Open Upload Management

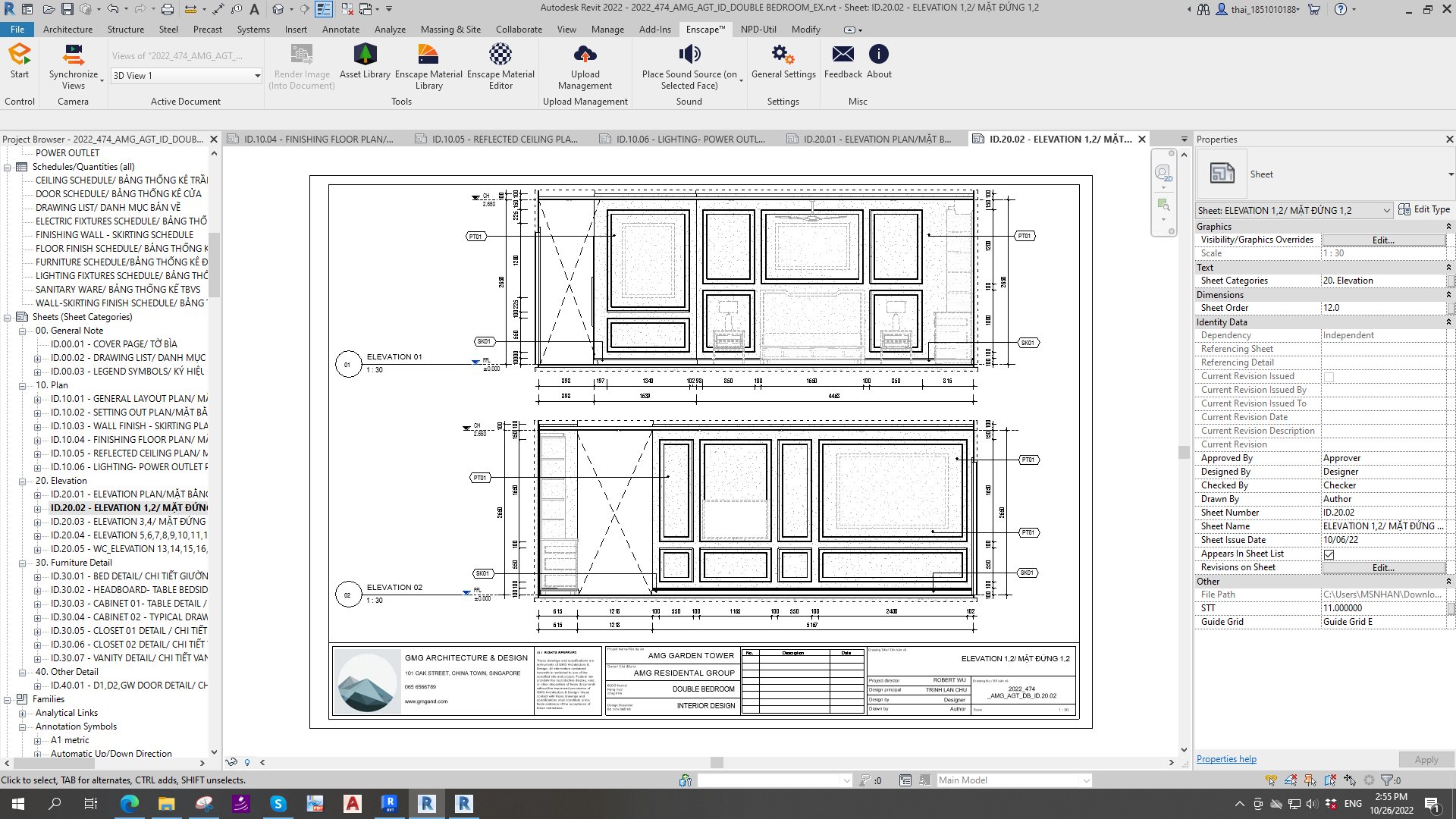(x=585, y=67)
